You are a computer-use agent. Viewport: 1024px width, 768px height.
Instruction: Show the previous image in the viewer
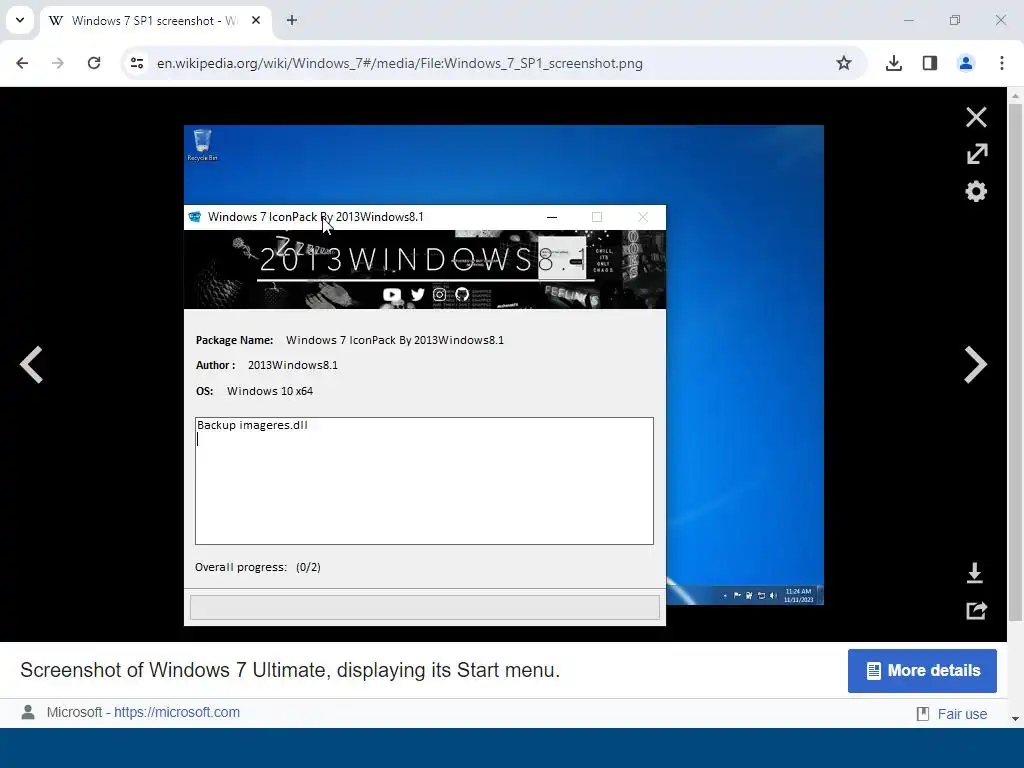click(31, 364)
